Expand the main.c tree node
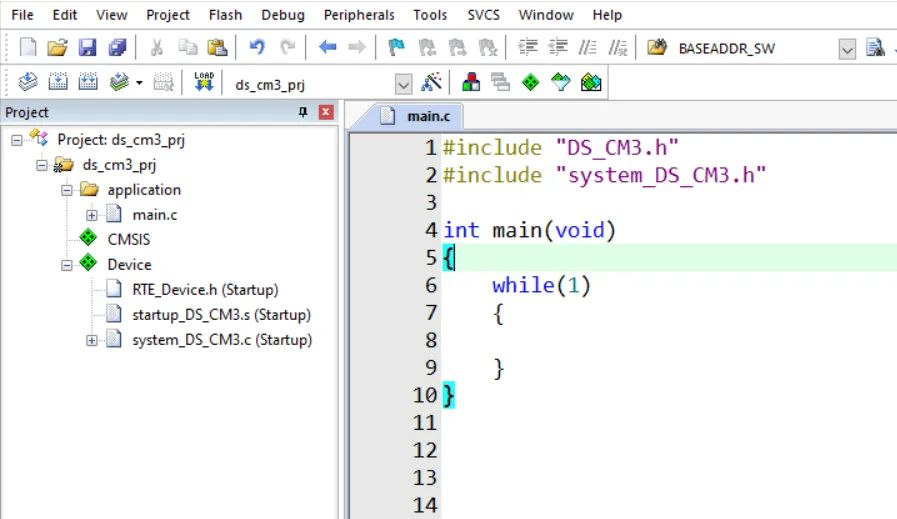 pos(92,215)
